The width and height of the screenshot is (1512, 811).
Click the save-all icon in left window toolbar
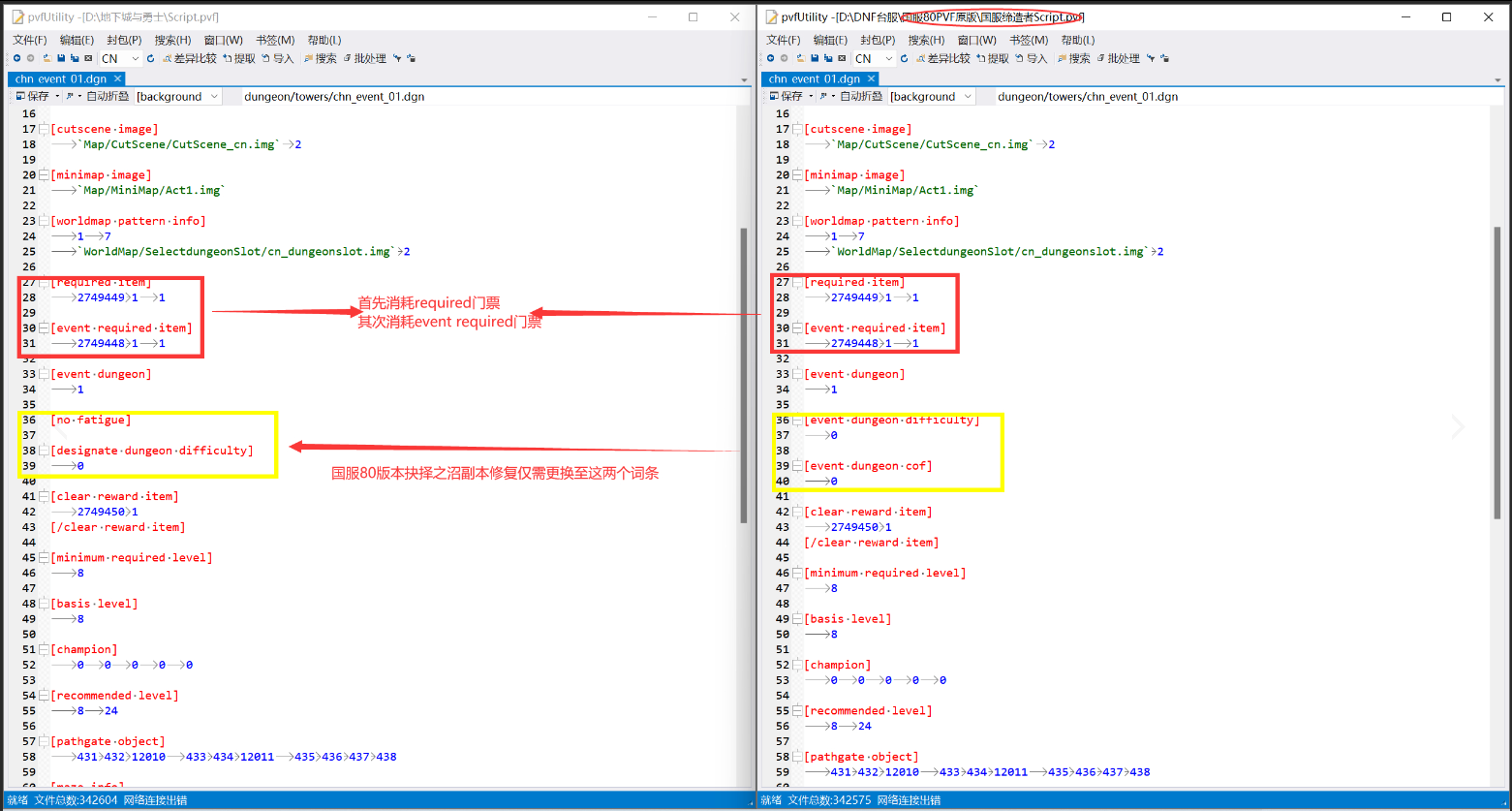click(x=75, y=58)
